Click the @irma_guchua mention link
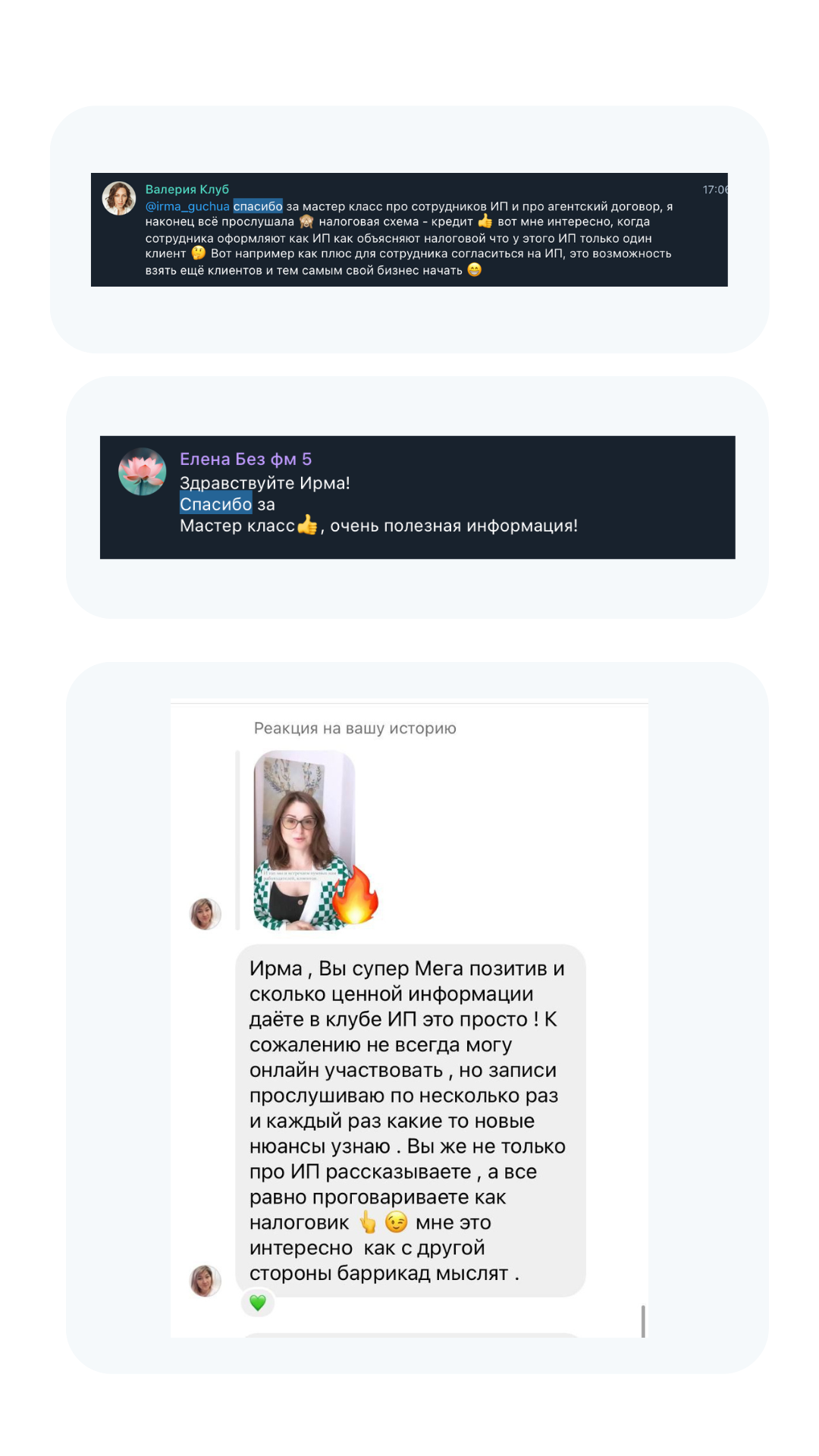 point(187,206)
